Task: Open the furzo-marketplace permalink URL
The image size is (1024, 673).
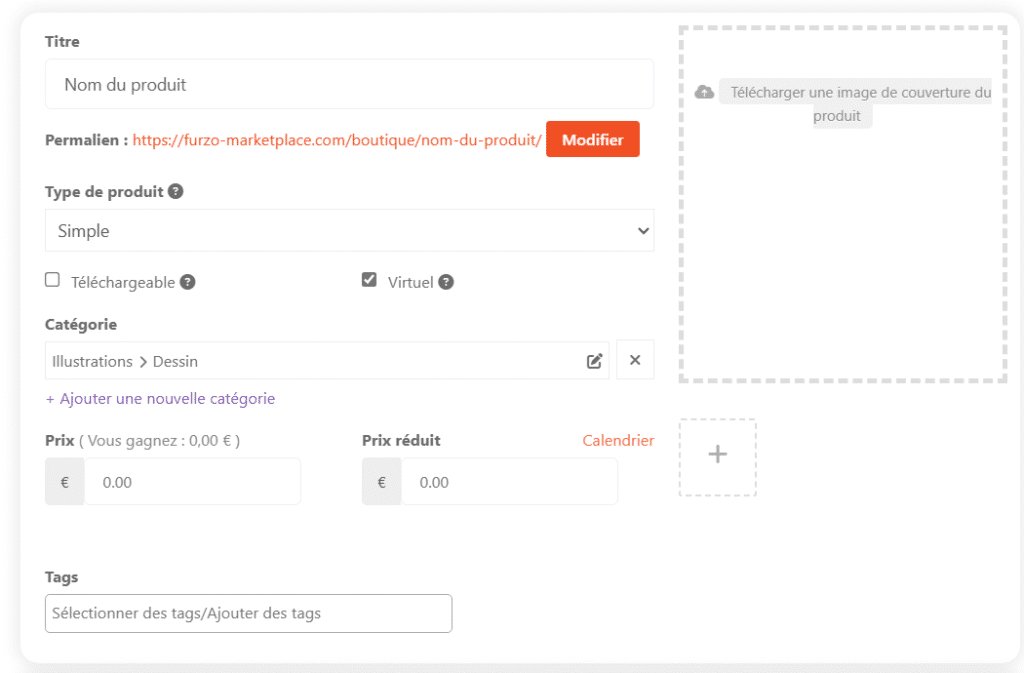Action: tap(337, 140)
